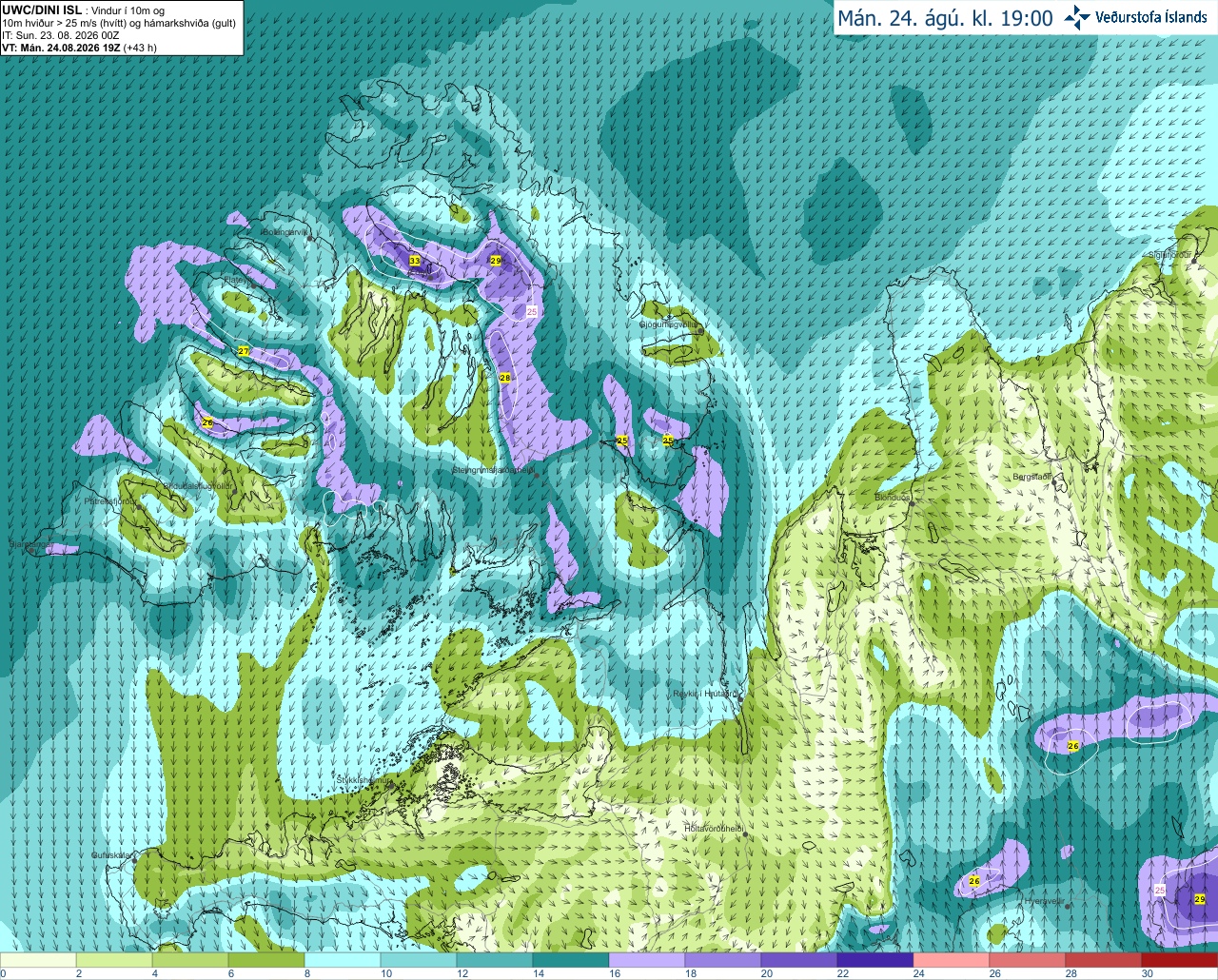
Task: Pick the dark red legend swatch above 30
Action: 1179,960
